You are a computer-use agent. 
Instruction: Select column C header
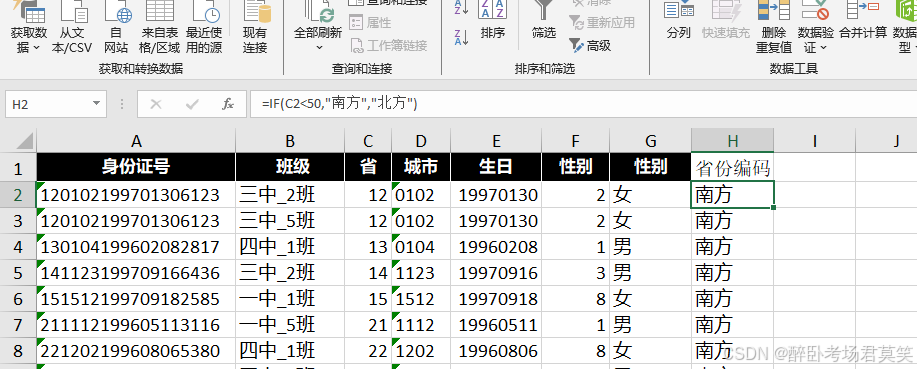pyautogui.click(x=368, y=140)
